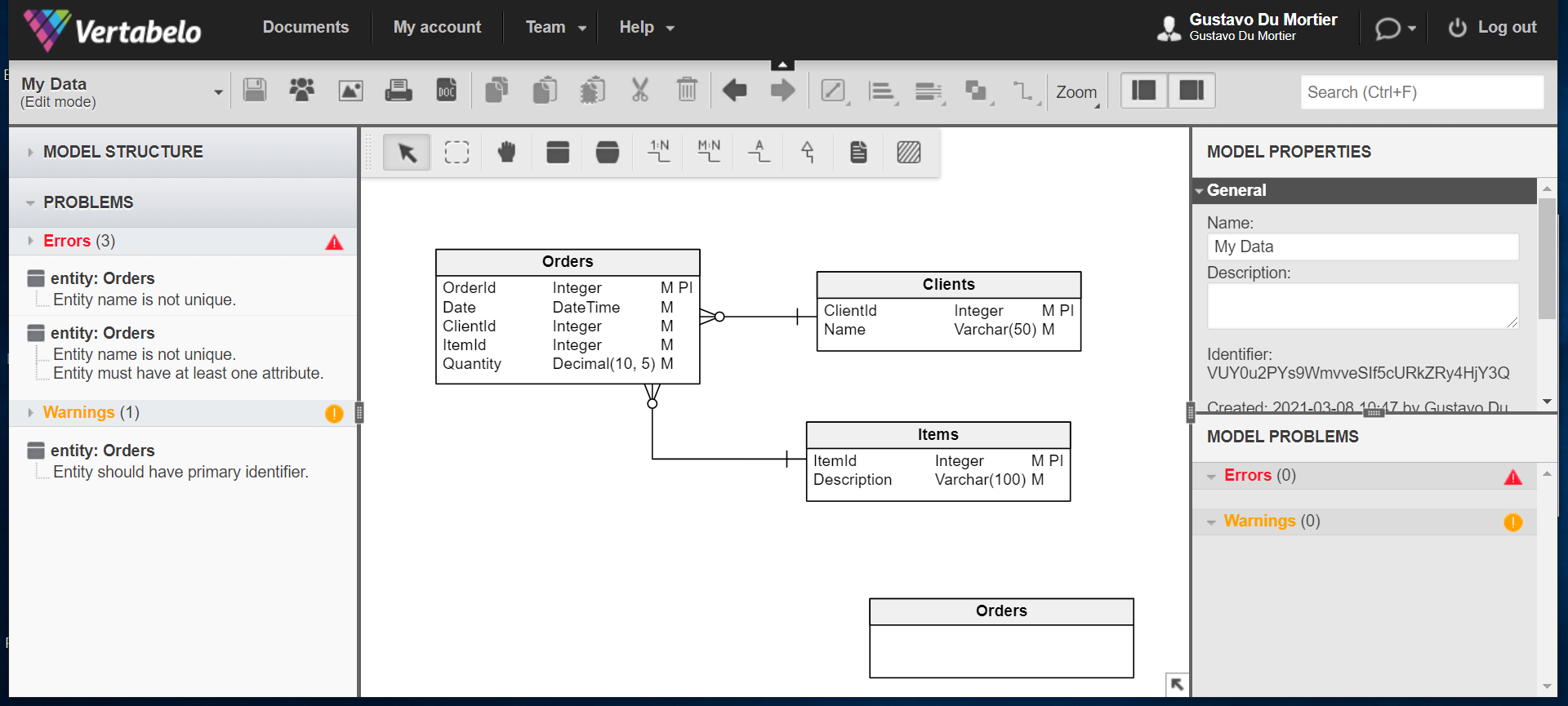Toggle the right panel visibility
The image size is (1568, 706).
(x=1192, y=90)
